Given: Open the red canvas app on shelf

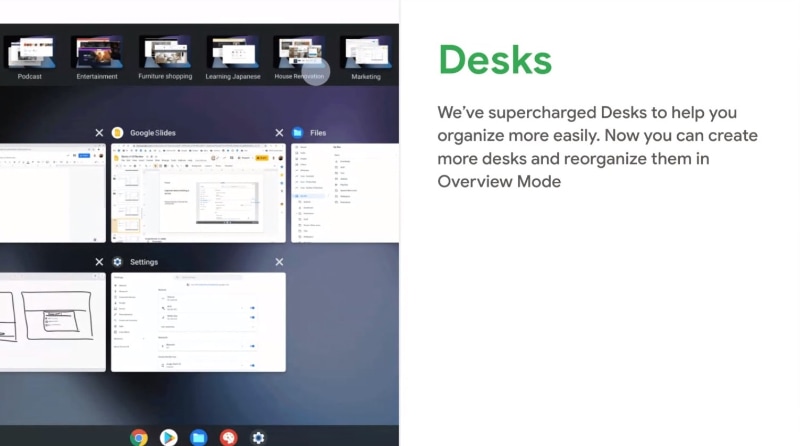Looking at the screenshot, I should tap(229, 437).
